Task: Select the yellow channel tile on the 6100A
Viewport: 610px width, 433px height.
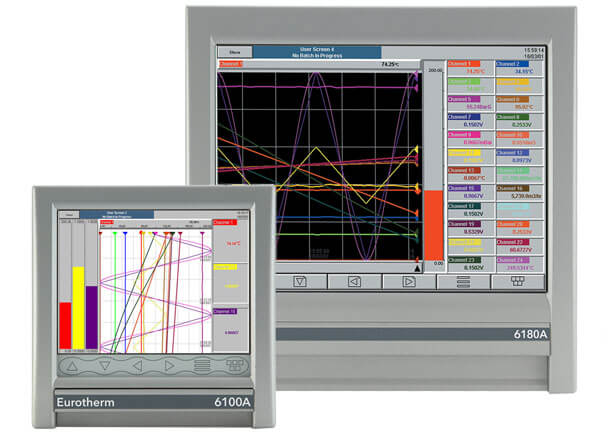Action: click(231, 284)
